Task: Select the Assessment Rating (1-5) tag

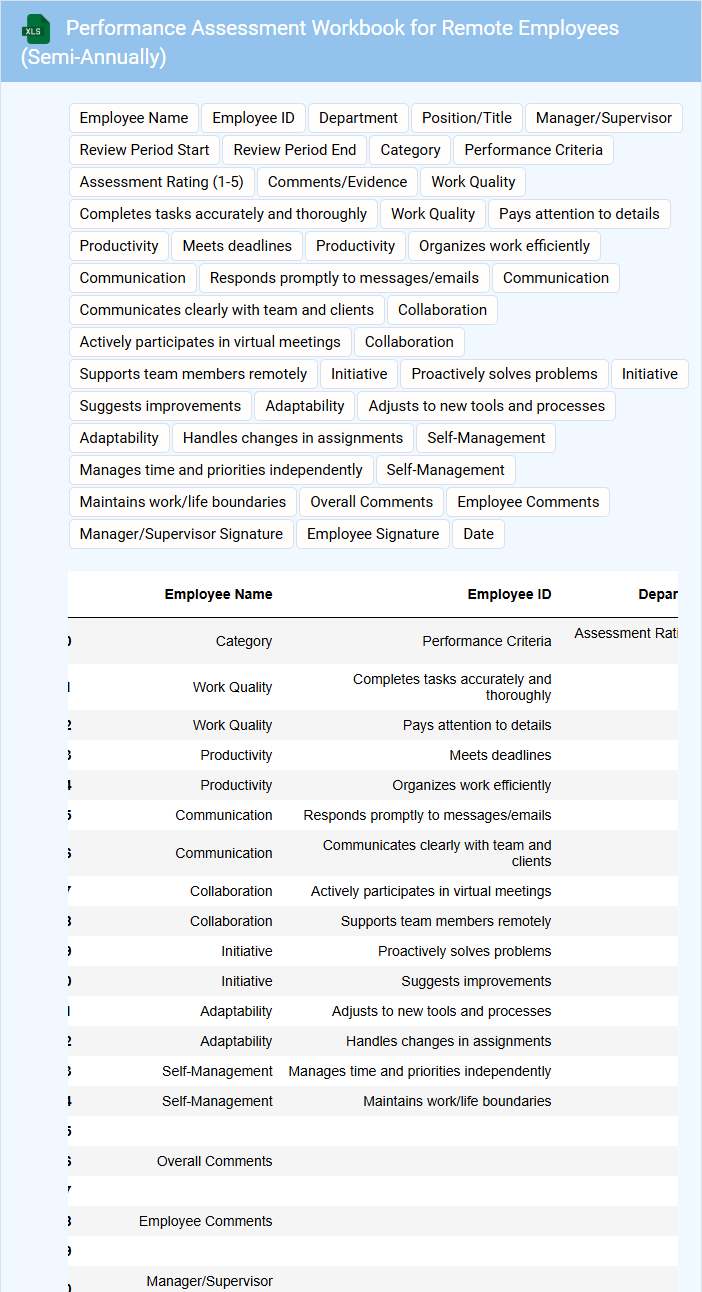Action: [161, 182]
